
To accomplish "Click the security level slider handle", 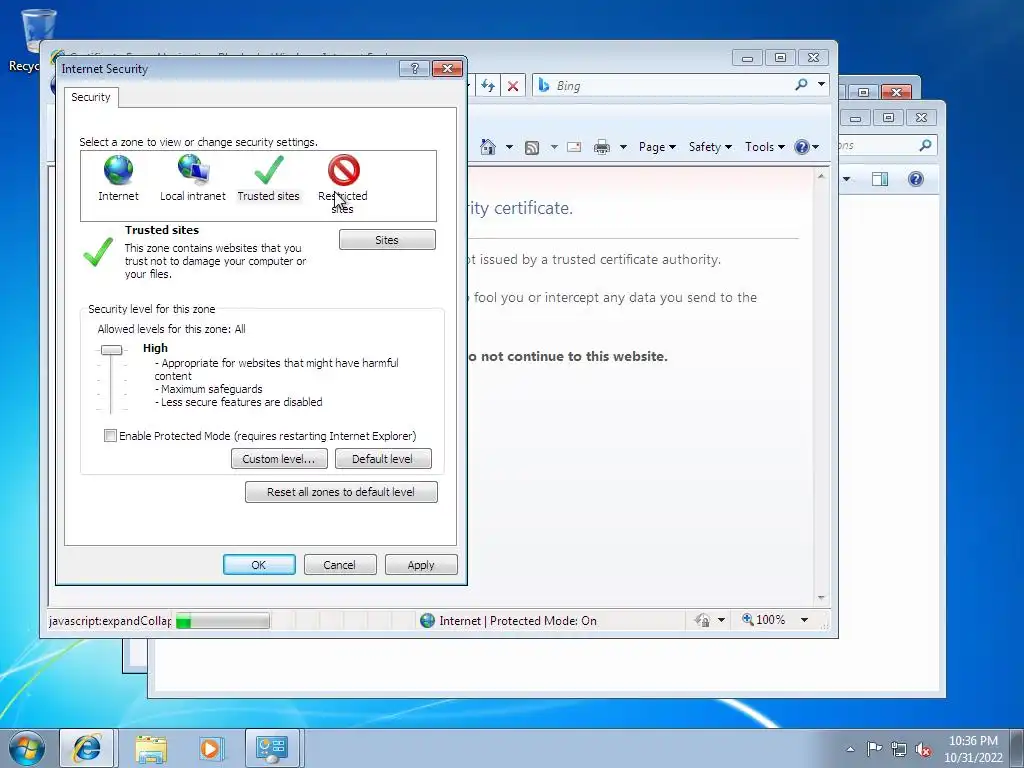I will point(112,350).
